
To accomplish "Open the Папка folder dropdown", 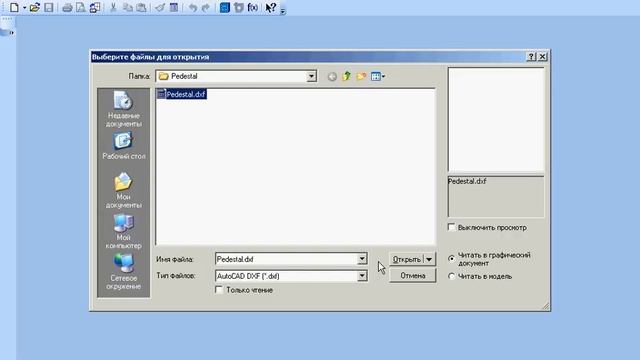I will (311, 76).
